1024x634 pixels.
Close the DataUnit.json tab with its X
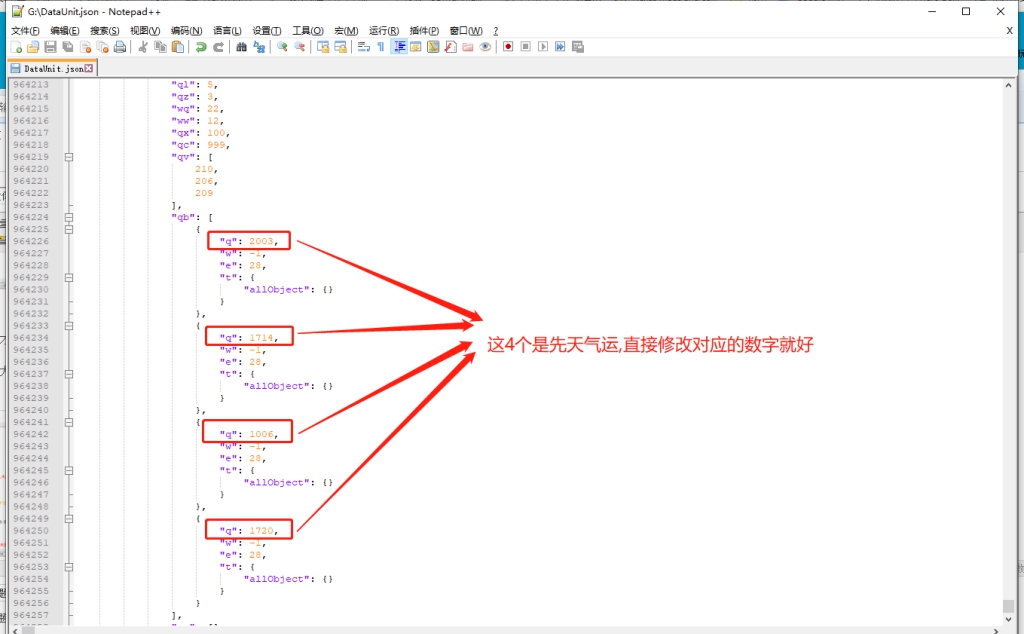pos(89,69)
